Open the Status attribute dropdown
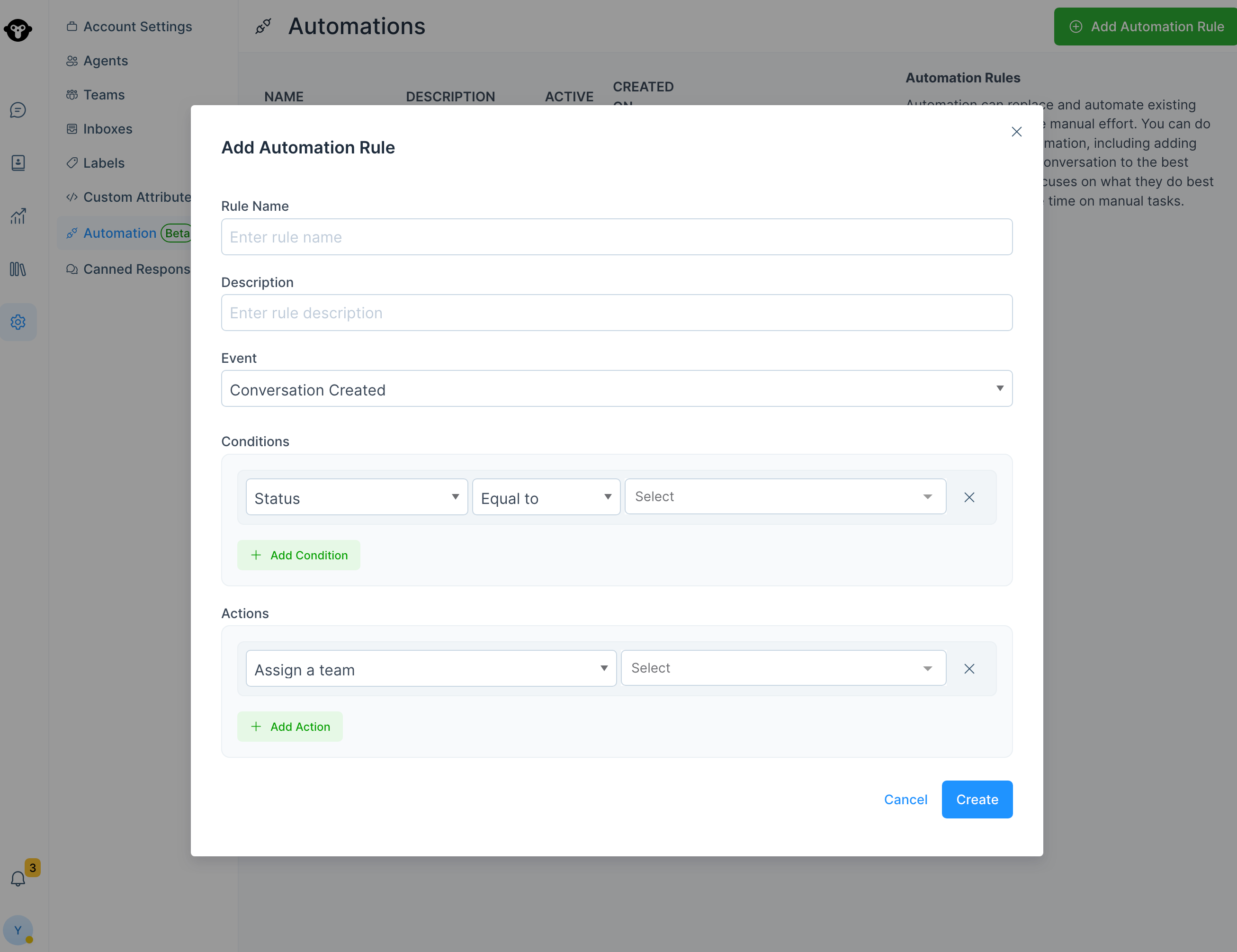This screenshot has width=1237, height=952. click(356, 497)
